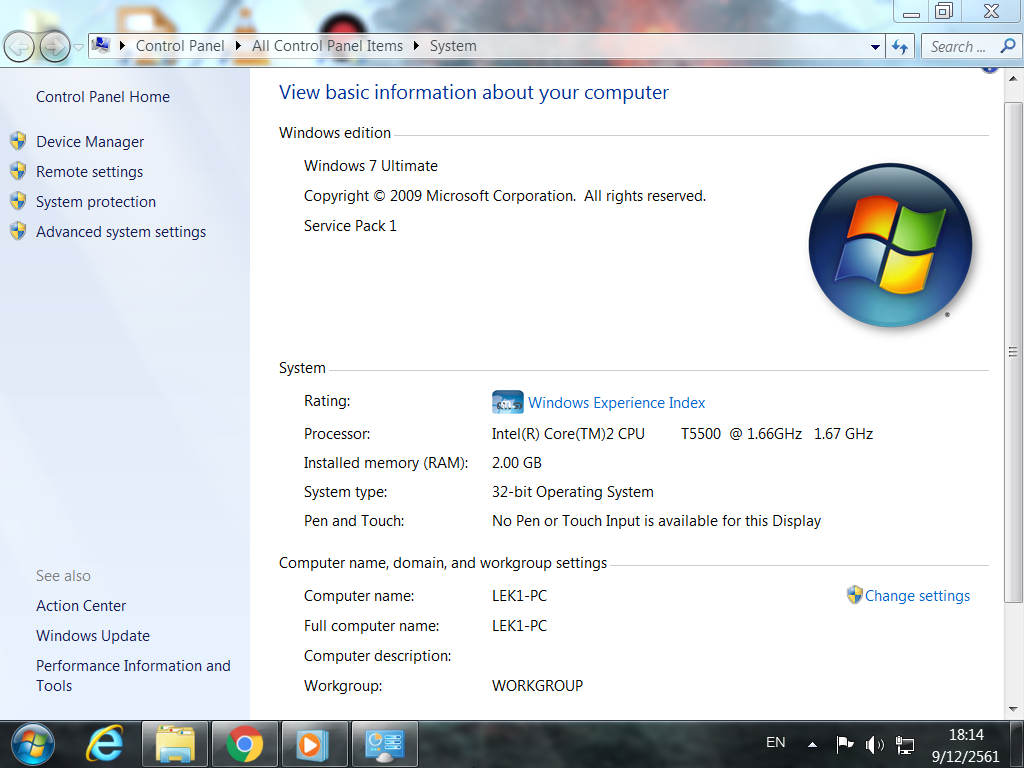Click the Windows Start orb button

coord(33,744)
